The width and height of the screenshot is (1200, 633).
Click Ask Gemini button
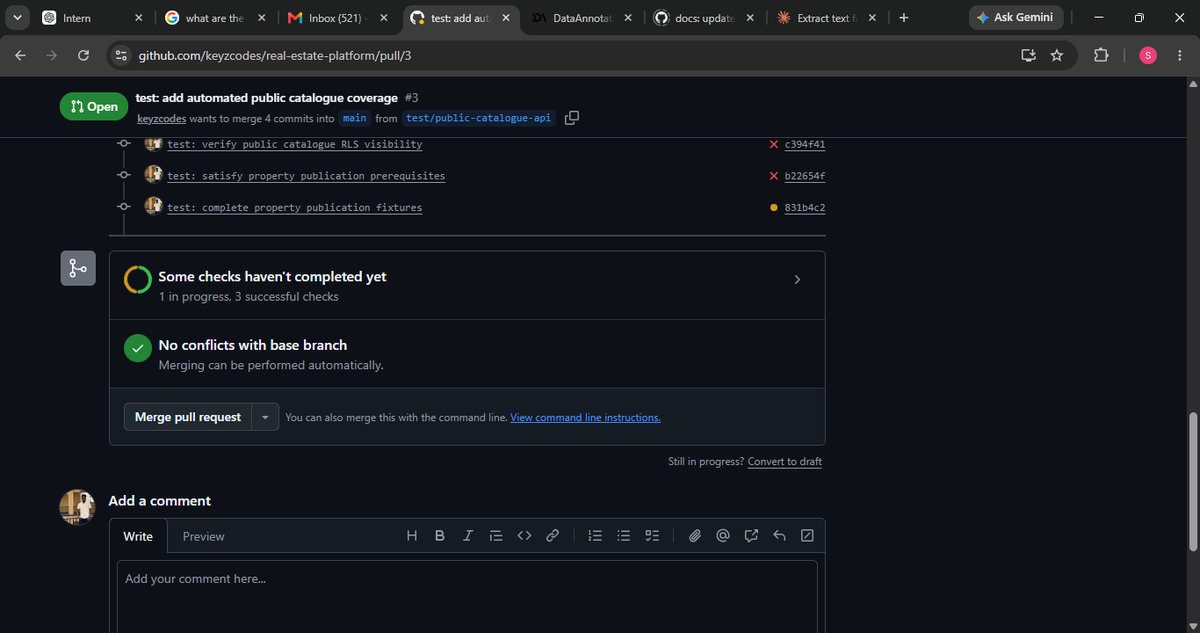coord(1015,18)
